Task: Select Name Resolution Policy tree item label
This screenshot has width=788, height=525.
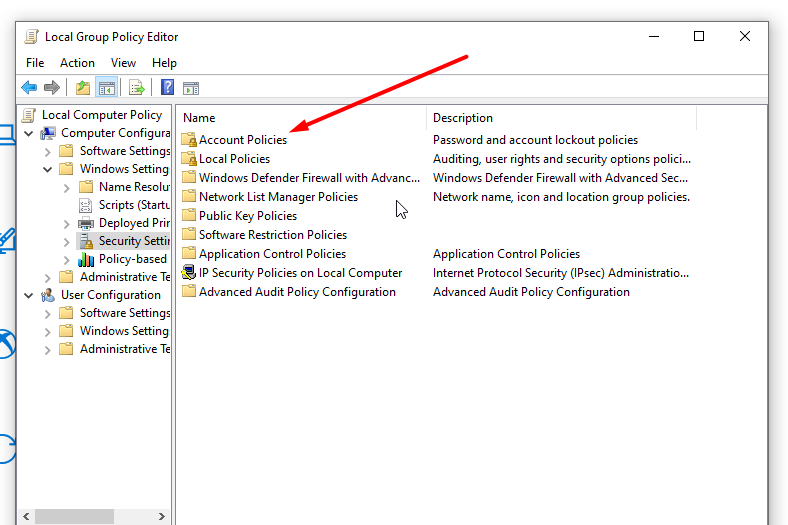Action: pyautogui.click(x=134, y=187)
